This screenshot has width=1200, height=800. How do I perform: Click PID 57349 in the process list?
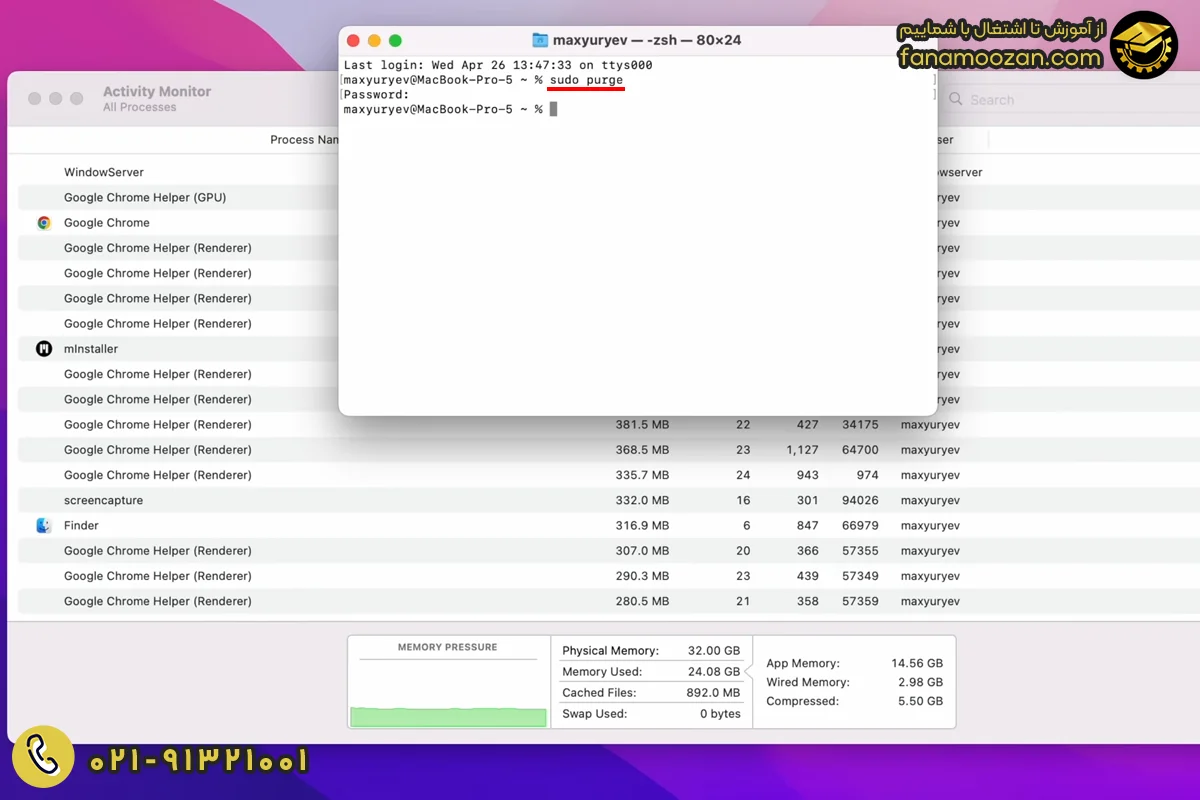(x=860, y=576)
